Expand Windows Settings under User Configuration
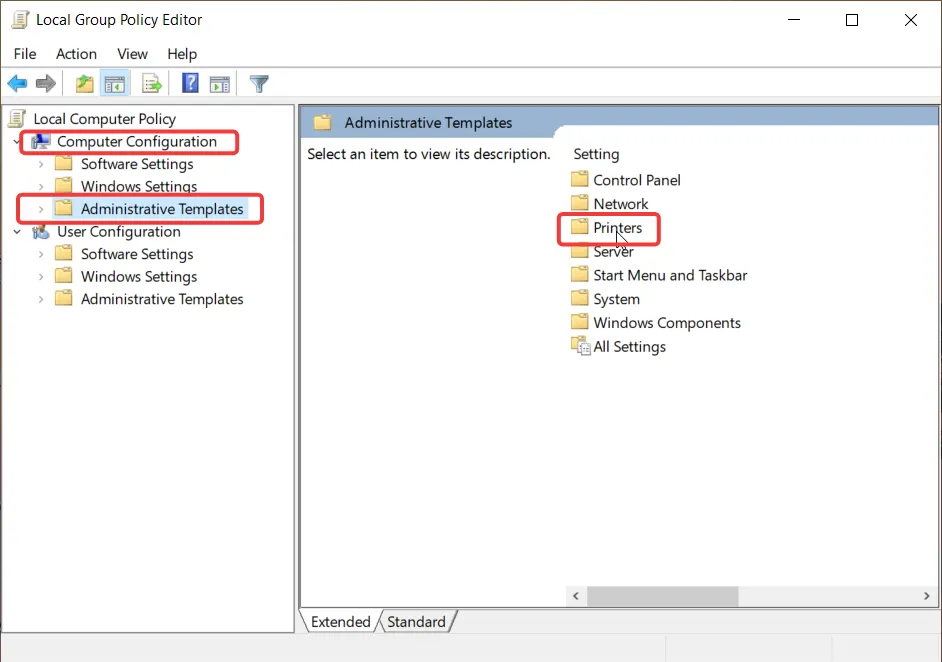Screen dimensions: 942x662 click(x=41, y=277)
